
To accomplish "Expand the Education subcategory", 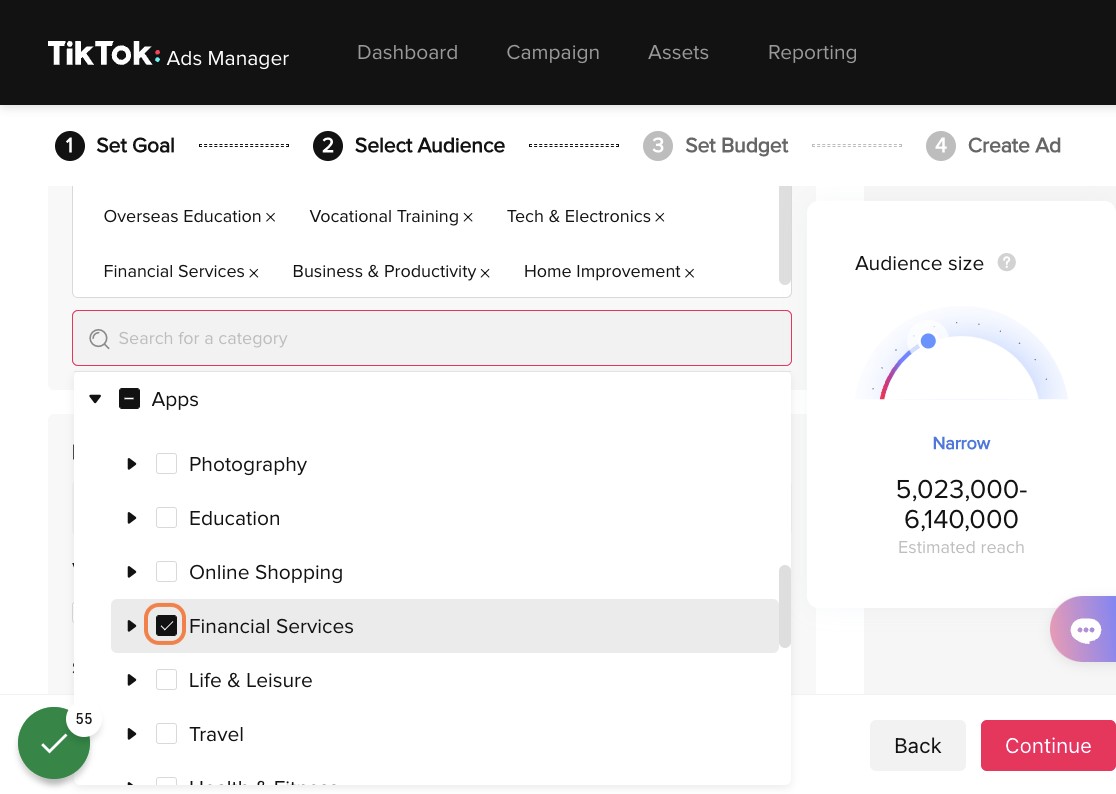I will (132, 518).
